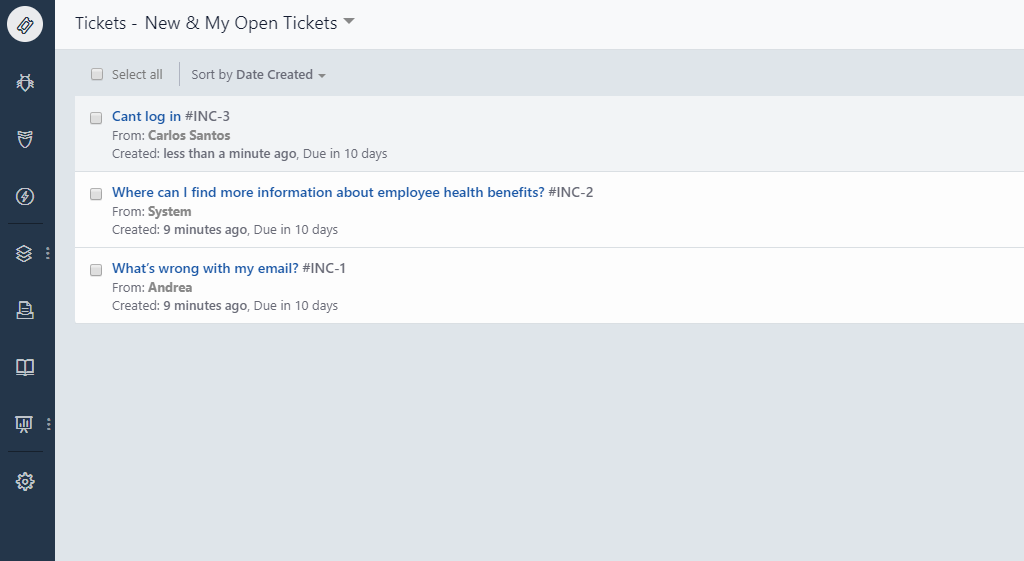
Task: Open the "What's wrong with my email?" ticket
Action: 205,268
